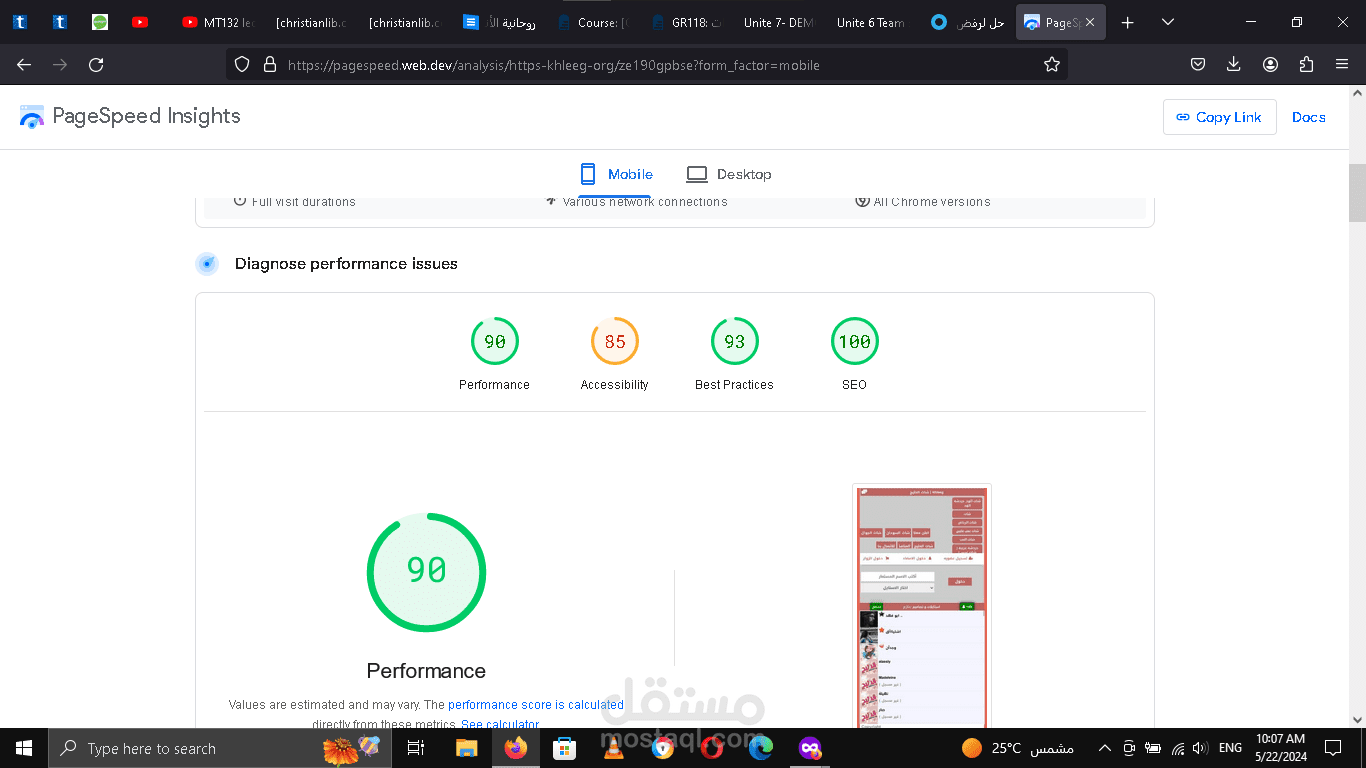
Task: Click the PageSpeed Insights logo
Action: pyautogui.click(x=130, y=117)
